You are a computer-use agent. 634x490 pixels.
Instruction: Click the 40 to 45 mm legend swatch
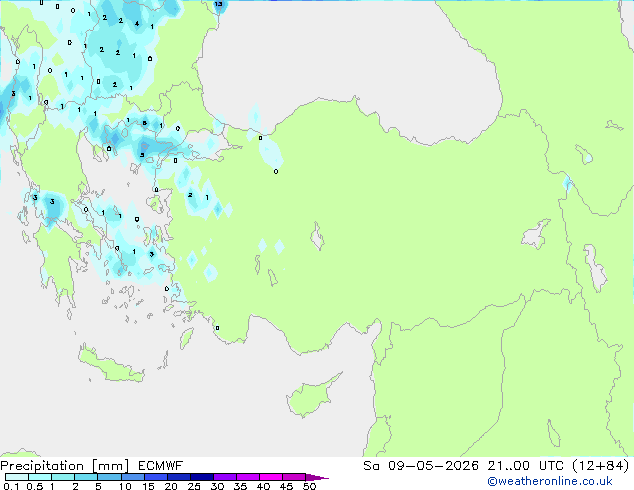[271, 477]
